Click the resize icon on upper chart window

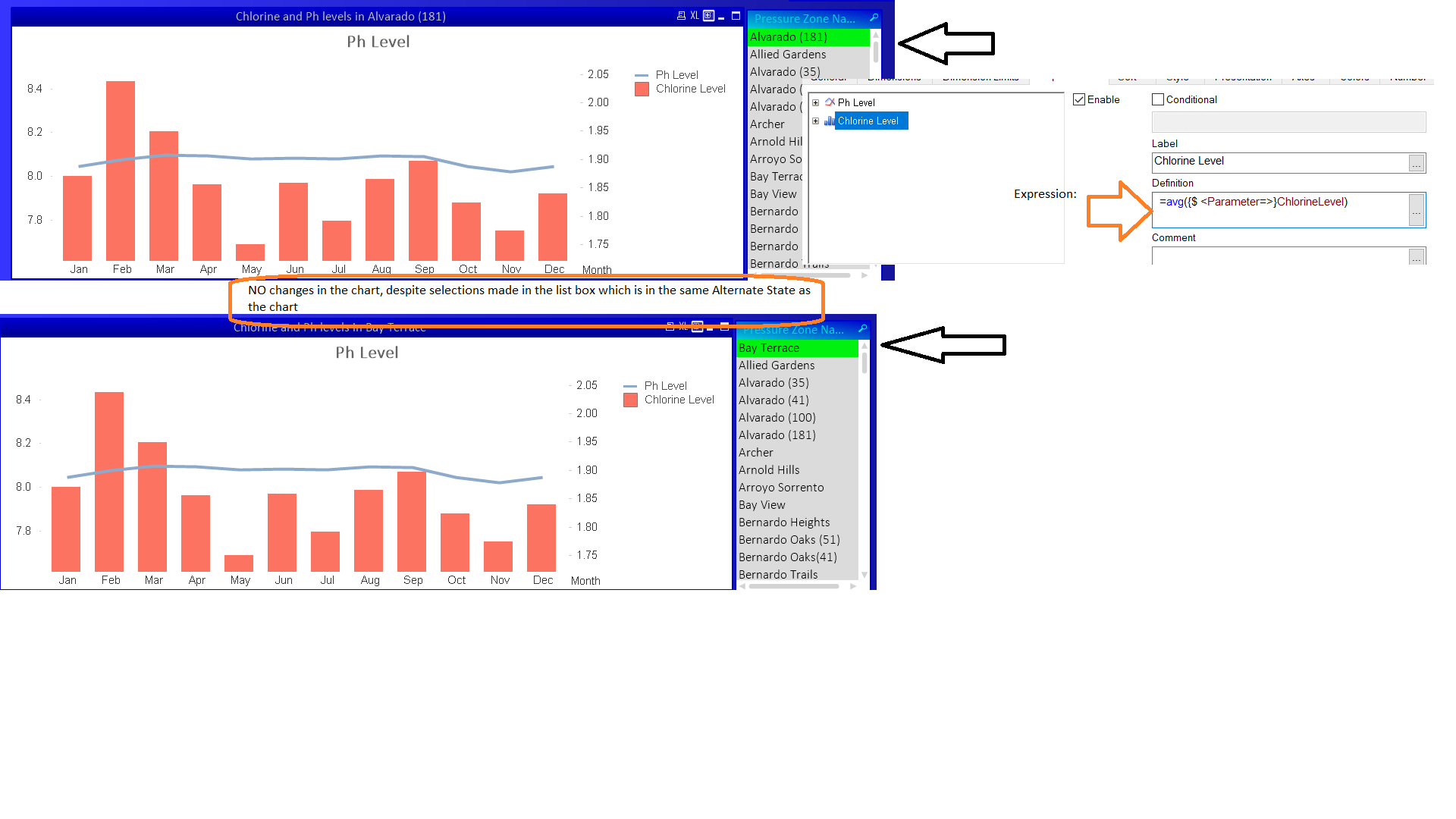[x=737, y=15]
